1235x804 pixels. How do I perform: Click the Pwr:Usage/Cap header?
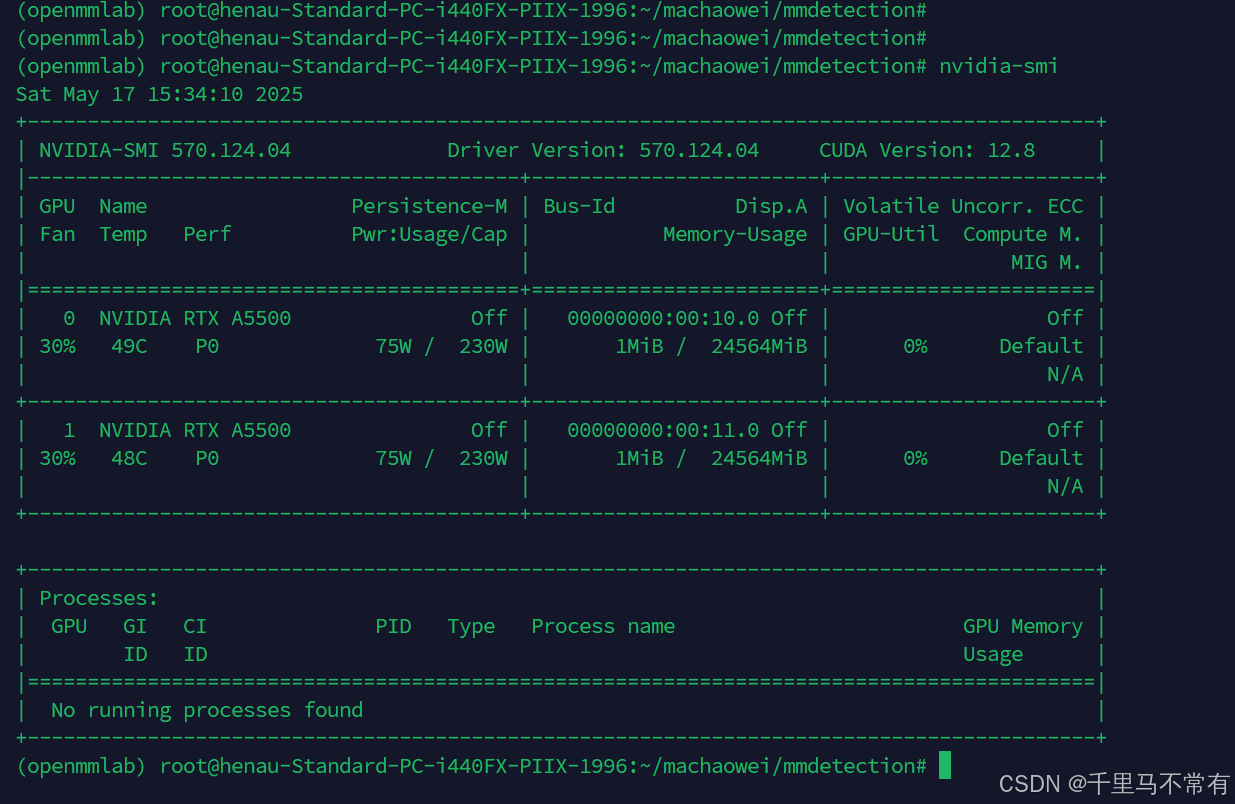point(429,234)
